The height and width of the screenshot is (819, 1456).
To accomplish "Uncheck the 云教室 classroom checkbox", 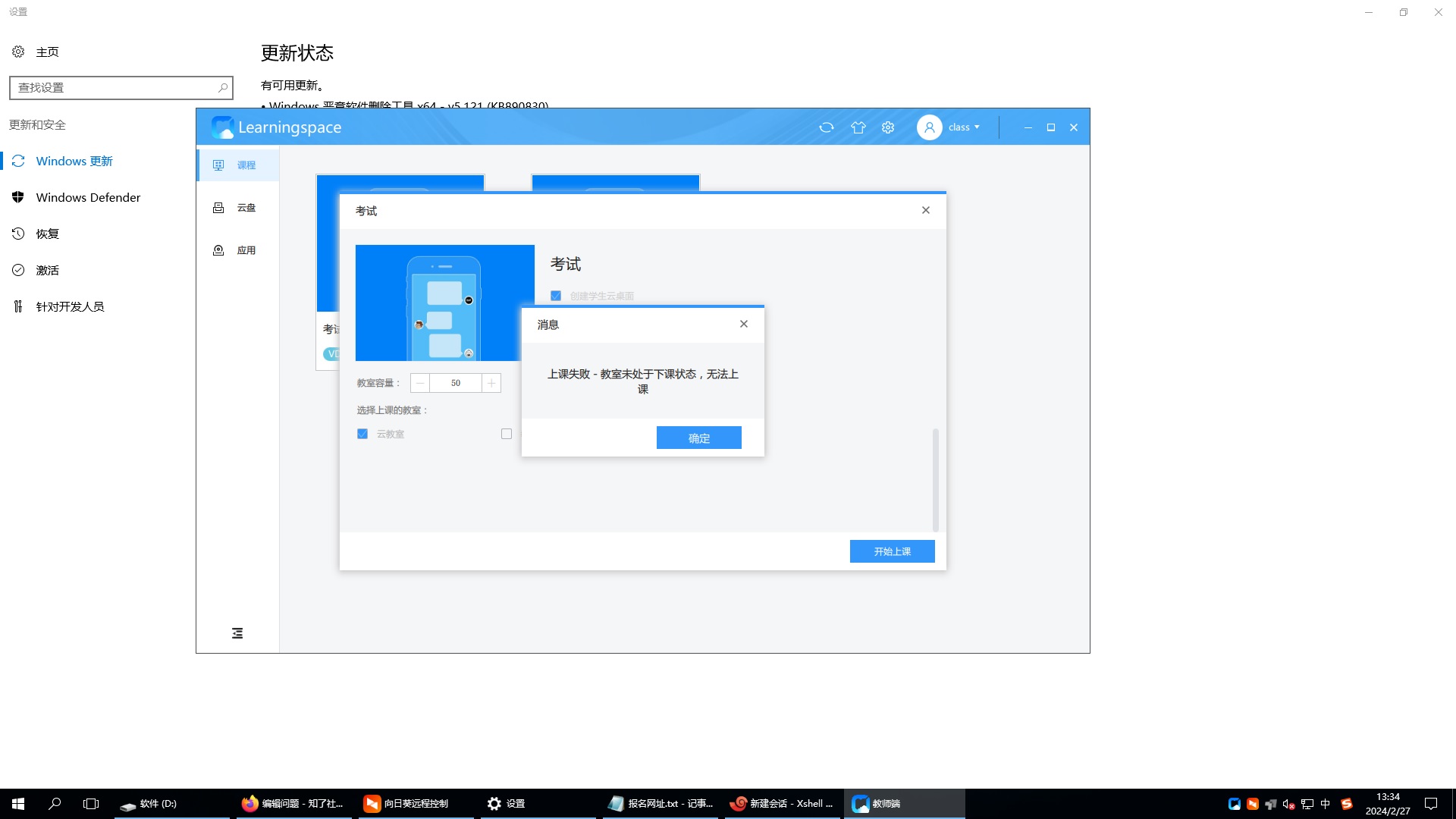I will [x=362, y=434].
